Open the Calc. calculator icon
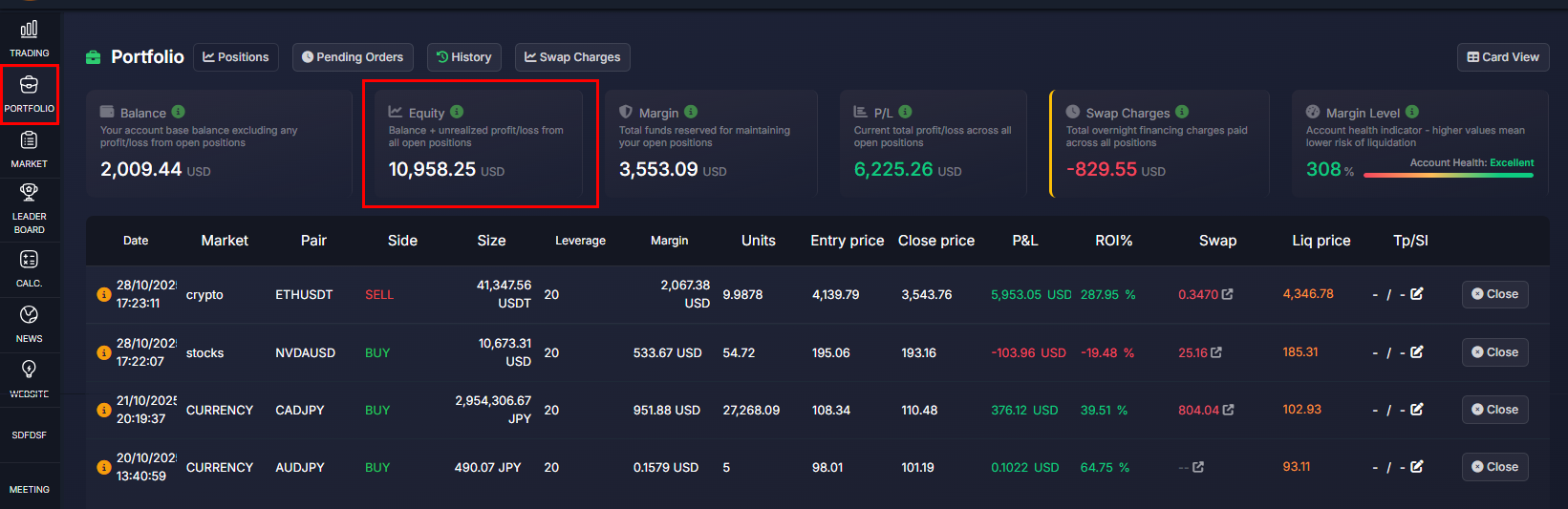This screenshot has width=1568, height=509. tap(29, 267)
